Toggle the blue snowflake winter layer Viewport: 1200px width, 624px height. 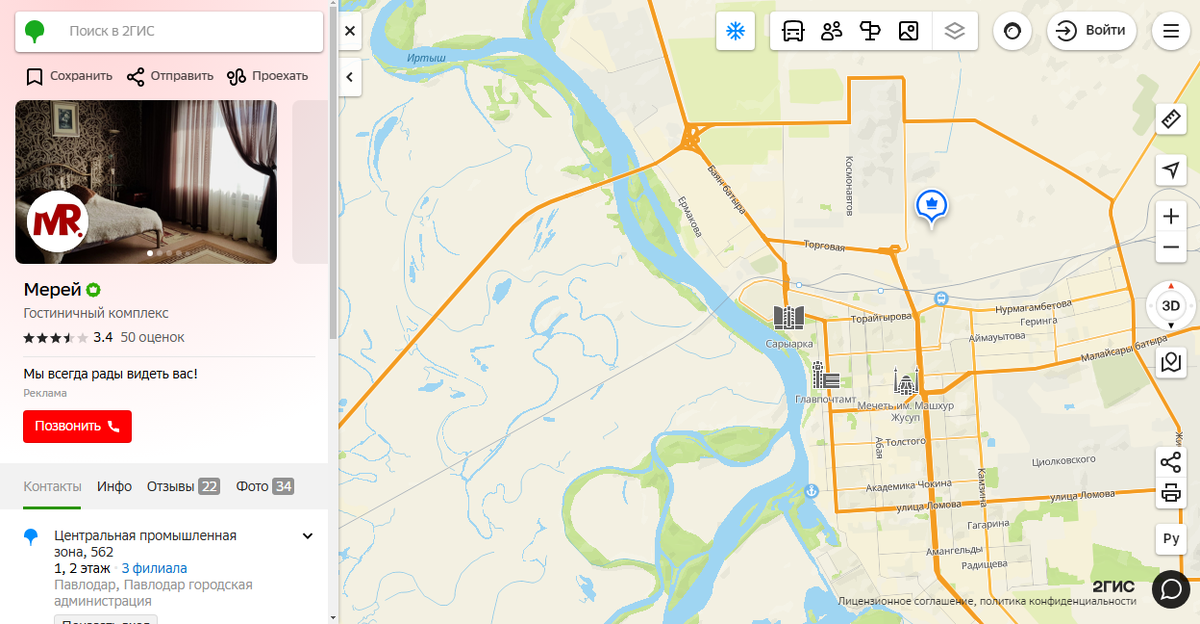tap(735, 31)
